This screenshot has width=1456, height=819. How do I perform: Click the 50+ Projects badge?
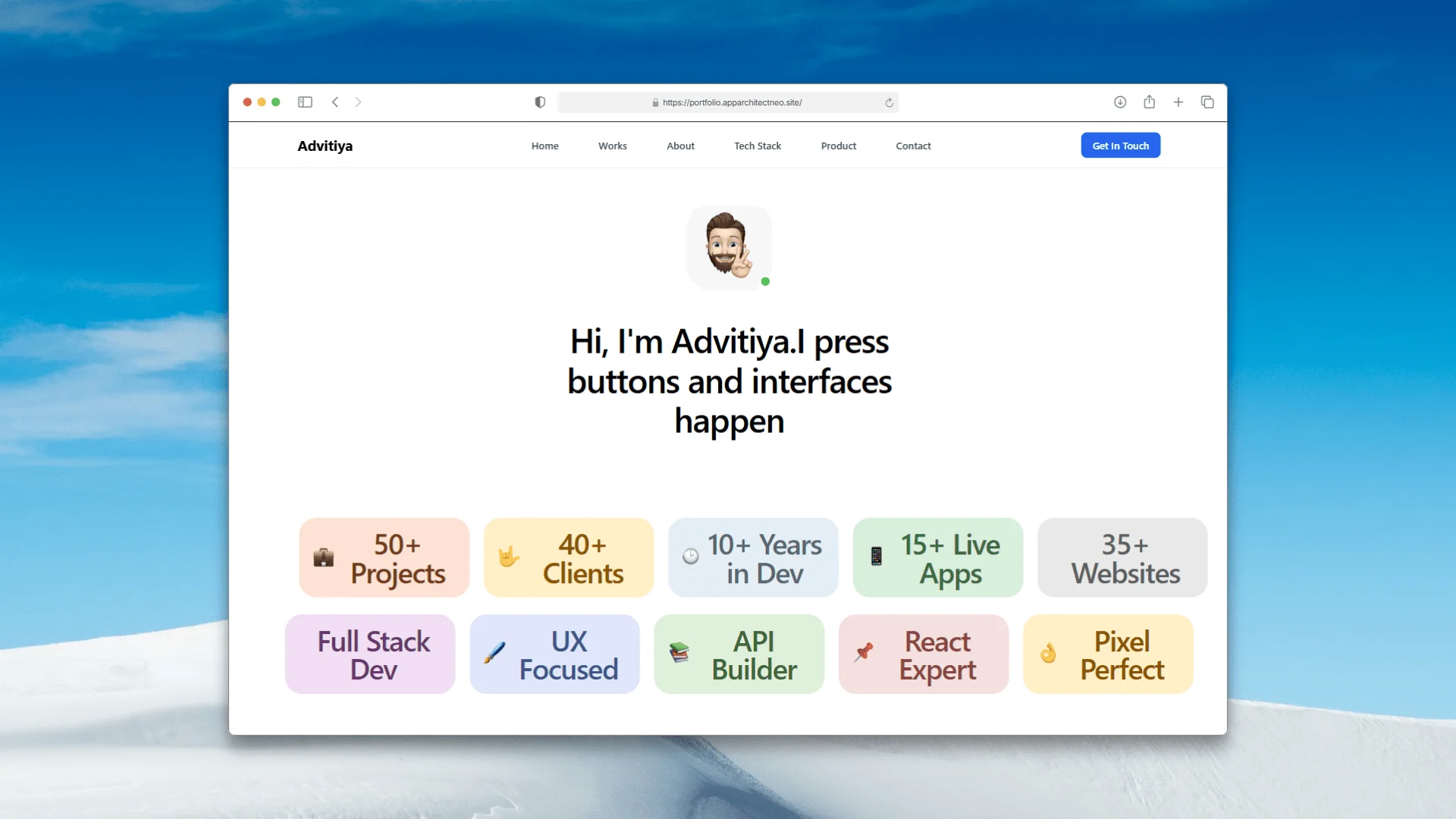[x=384, y=558]
